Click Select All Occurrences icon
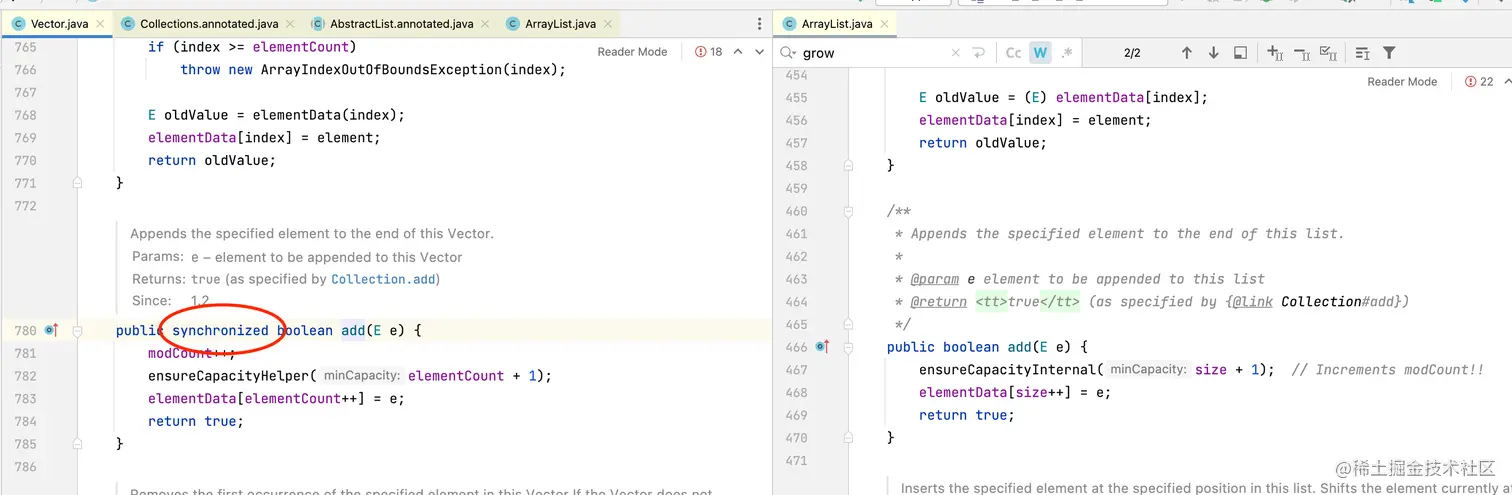The height and width of the screenshot is (495, 1512). tap(1329, 53)
